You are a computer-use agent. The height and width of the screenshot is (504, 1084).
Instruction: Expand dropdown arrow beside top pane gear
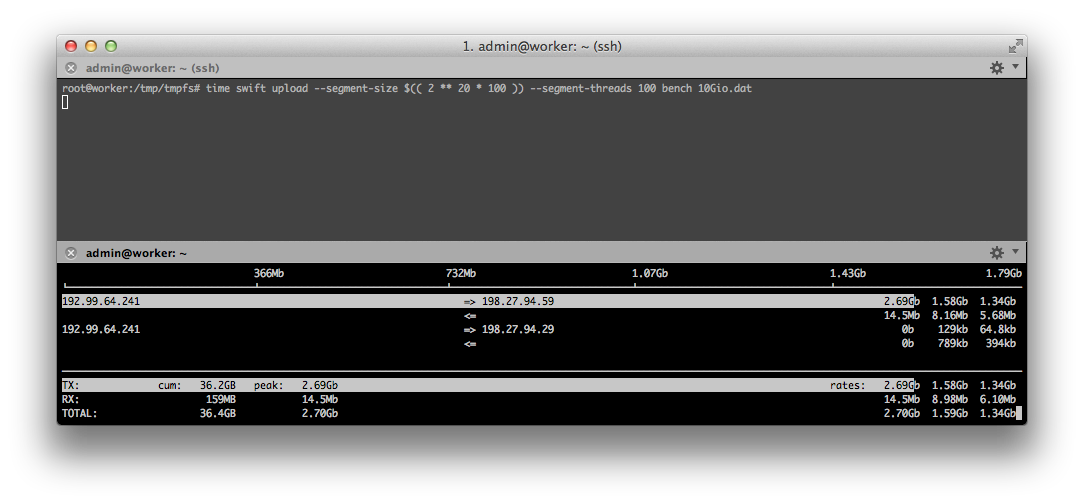1015,66
